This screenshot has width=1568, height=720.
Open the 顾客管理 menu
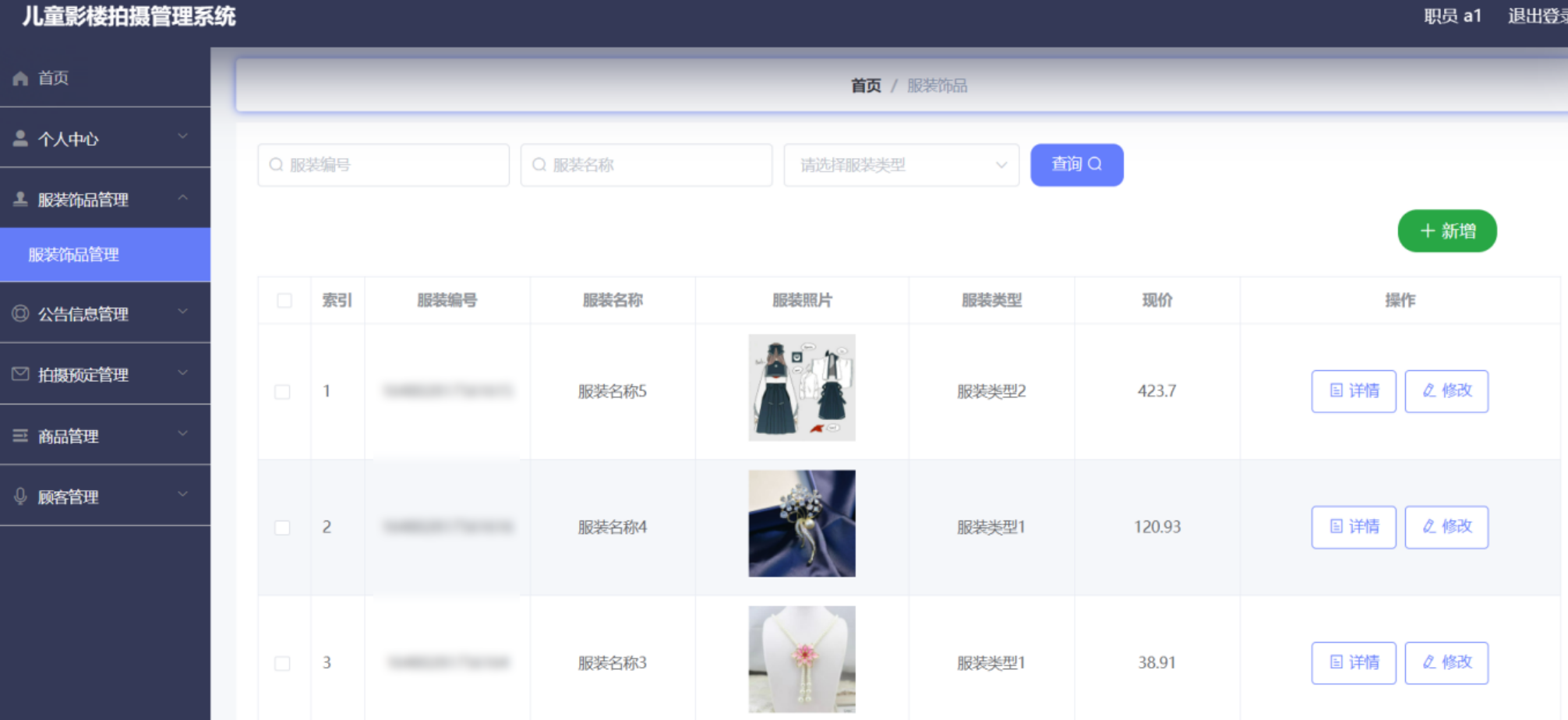tap(105, 496)
